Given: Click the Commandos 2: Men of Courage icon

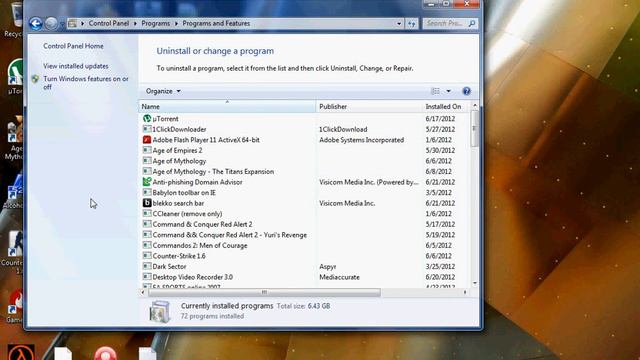Looking at the screenshot, I should coord(147,245).
